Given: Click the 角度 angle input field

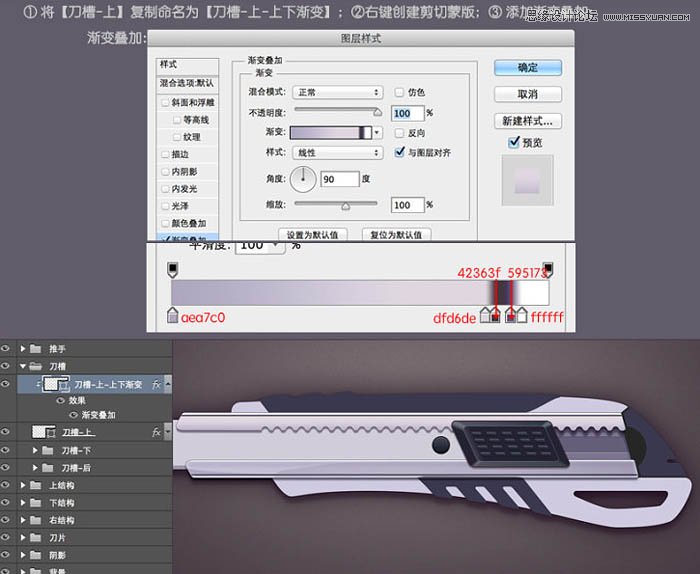Looking at the screenshot, I should pos(340,179).
